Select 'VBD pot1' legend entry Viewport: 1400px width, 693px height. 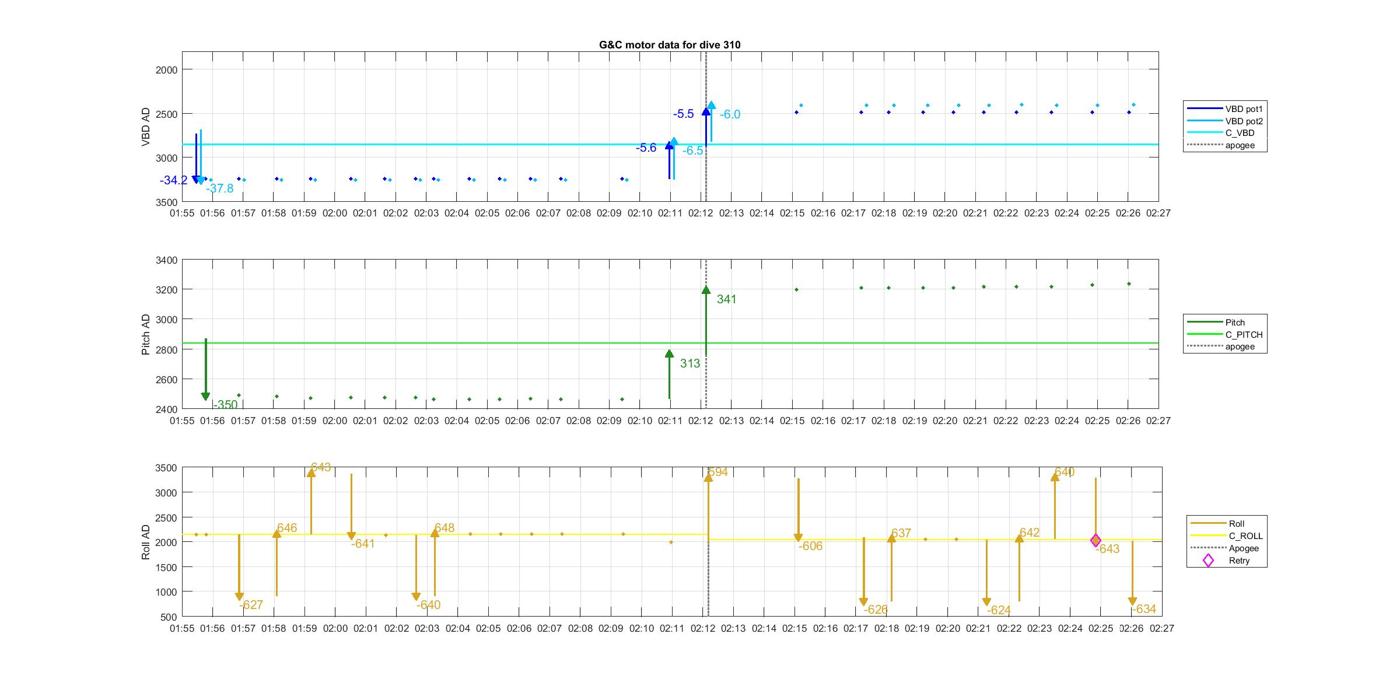1225,108
